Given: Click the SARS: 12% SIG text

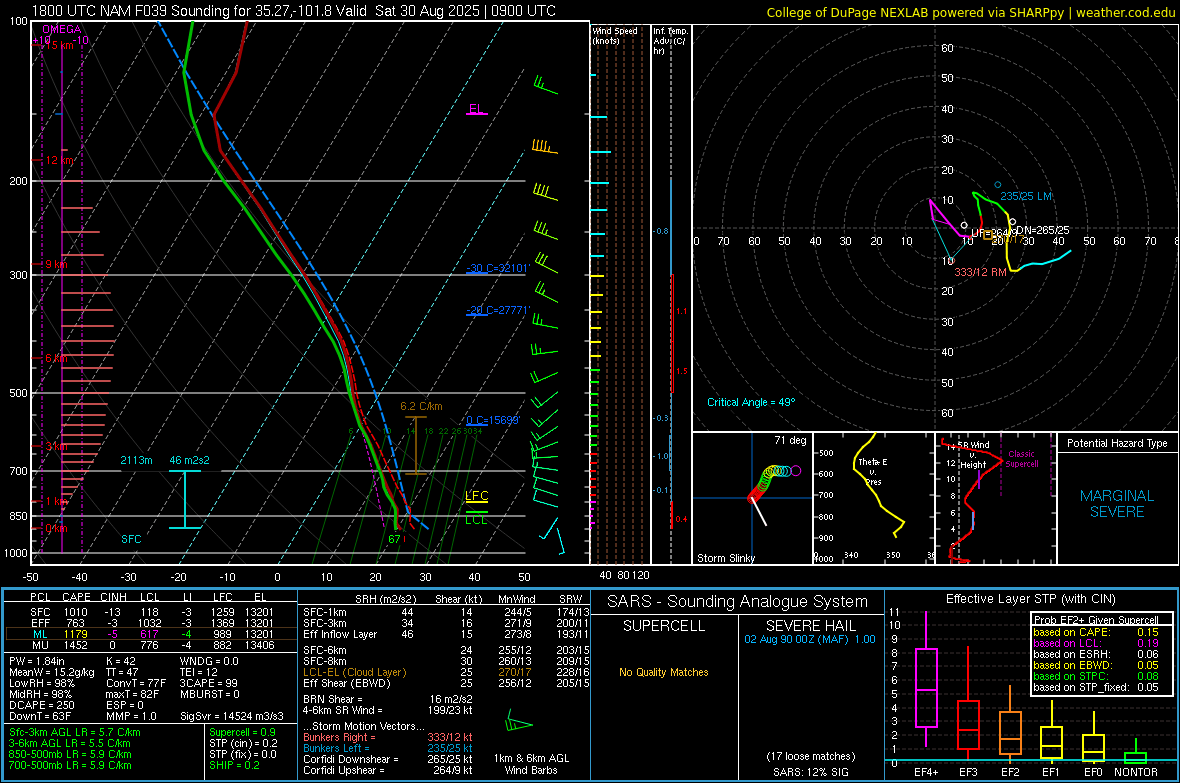Looking at the screenshot, I should point(810,772).
